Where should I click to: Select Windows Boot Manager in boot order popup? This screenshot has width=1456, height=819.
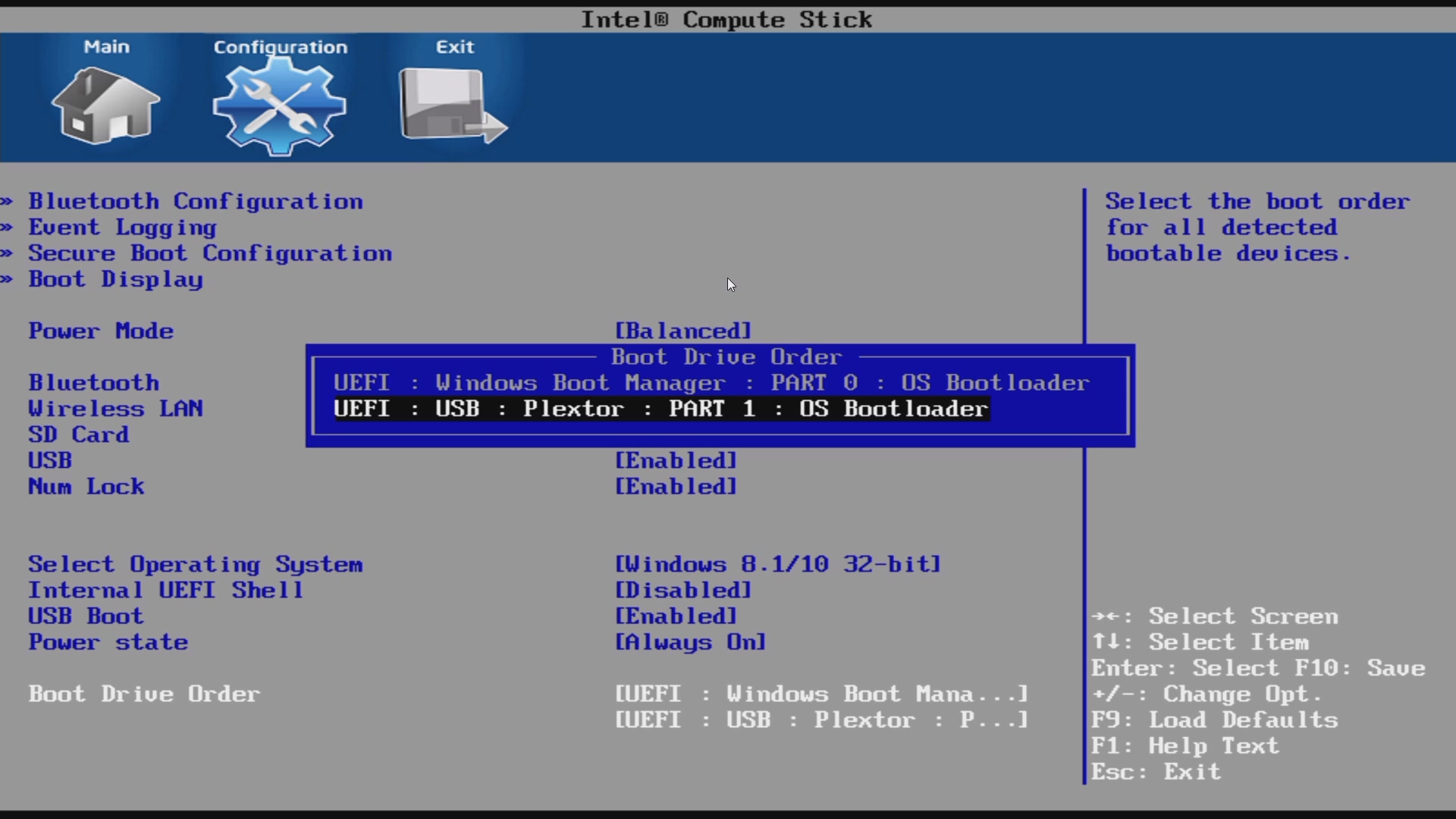[711, 383]
